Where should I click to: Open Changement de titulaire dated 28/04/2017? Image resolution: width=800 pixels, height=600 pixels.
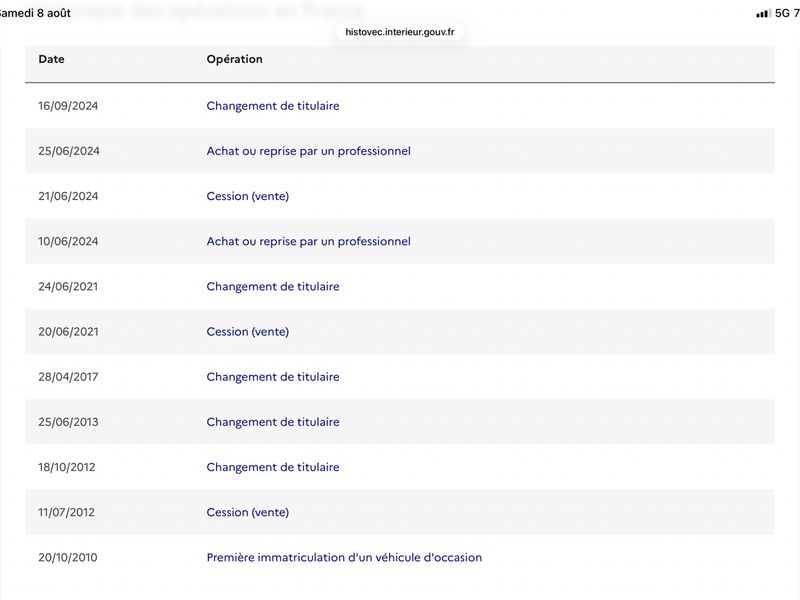(272, 377)
